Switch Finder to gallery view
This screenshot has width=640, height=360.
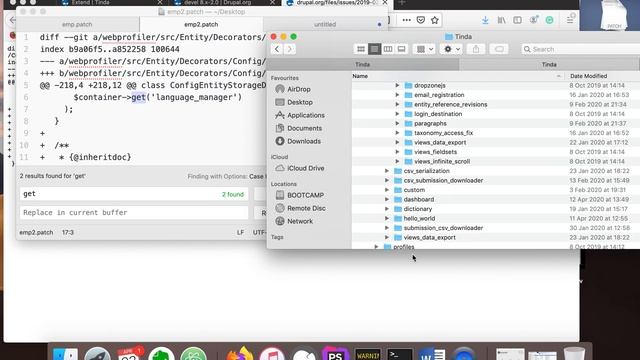pos(401,49)
